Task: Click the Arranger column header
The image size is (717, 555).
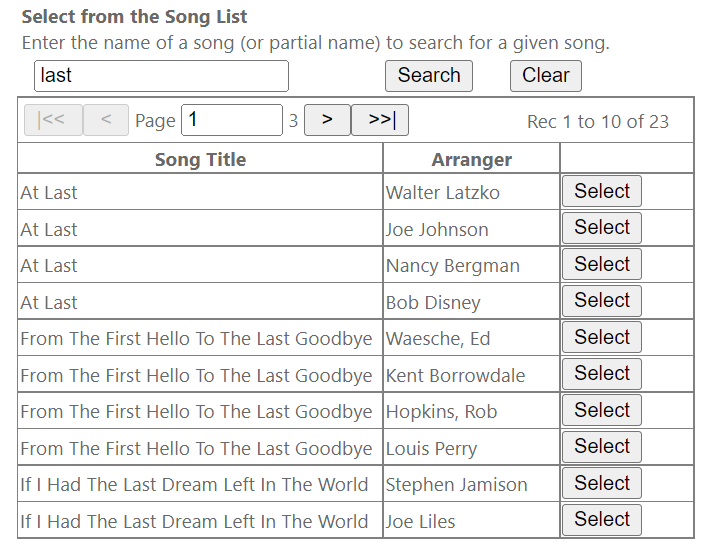Action: pyautogui.click(x=471, y=159)
